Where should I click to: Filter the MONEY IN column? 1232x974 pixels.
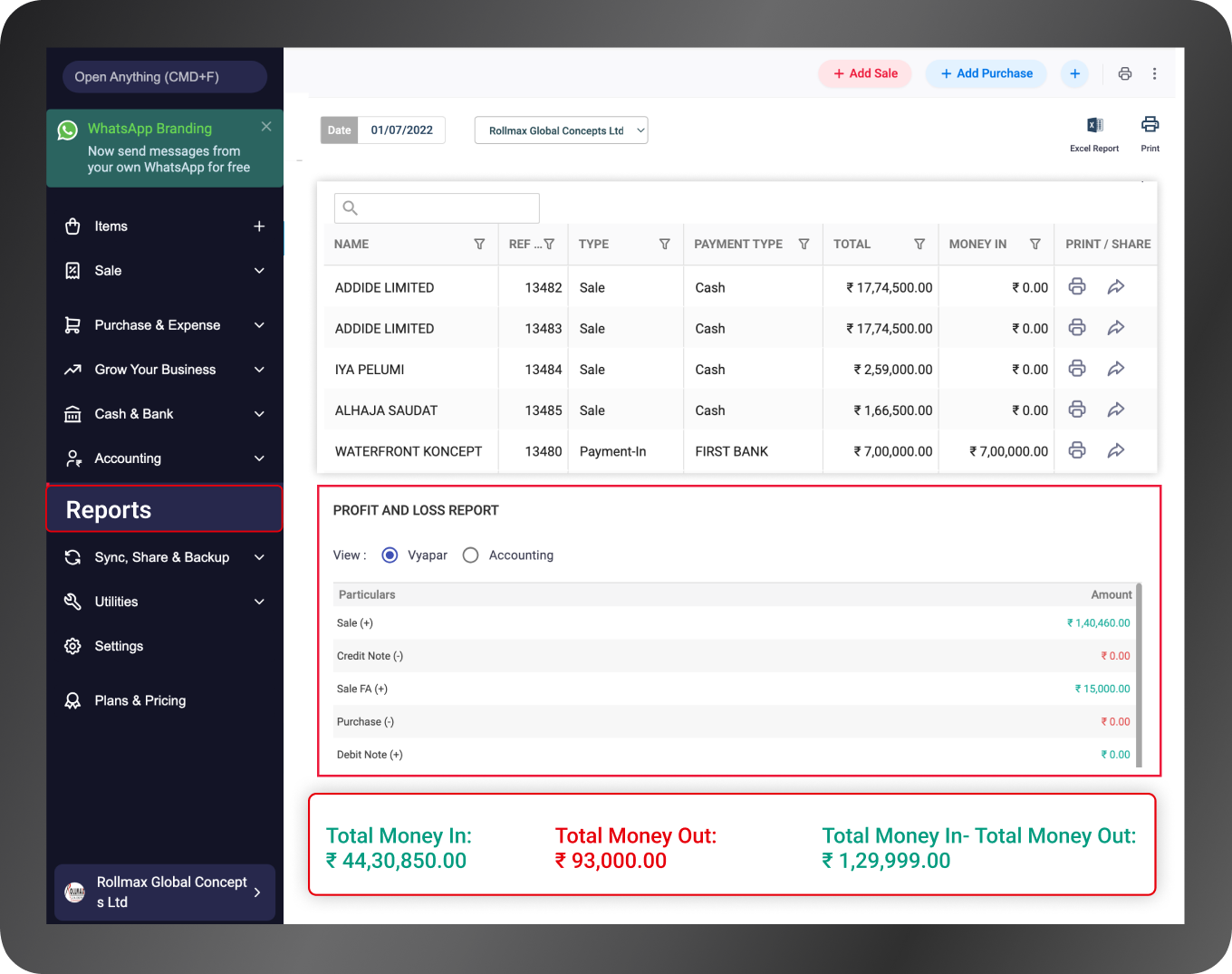point(1035,244)
